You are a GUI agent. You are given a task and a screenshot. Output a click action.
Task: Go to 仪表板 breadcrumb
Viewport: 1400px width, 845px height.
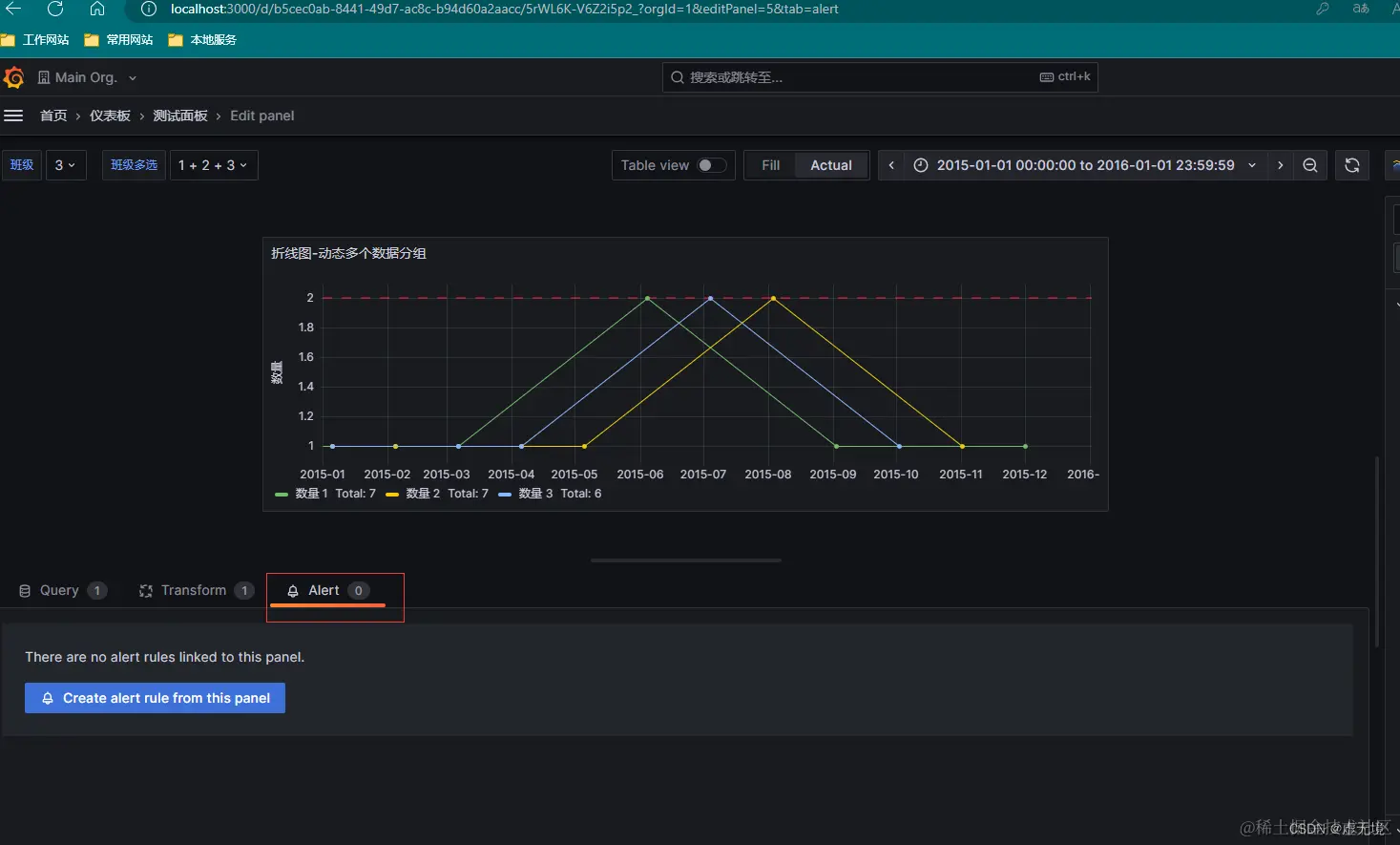[x=110, y=116]
